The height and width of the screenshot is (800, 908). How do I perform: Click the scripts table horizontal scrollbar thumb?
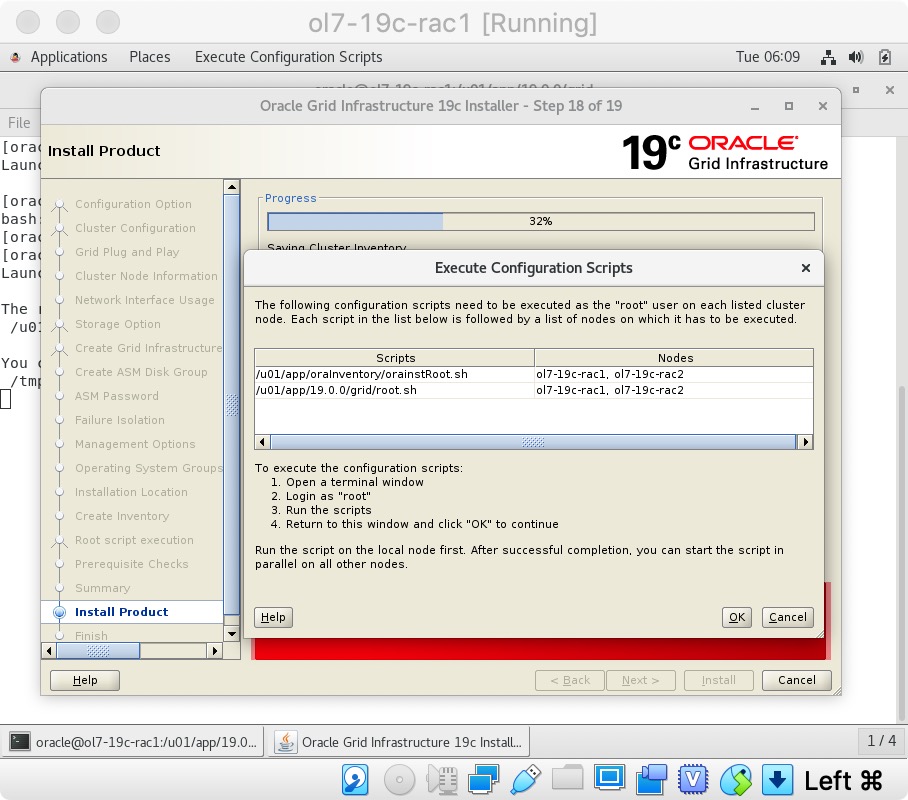click(x=533, y=442)
